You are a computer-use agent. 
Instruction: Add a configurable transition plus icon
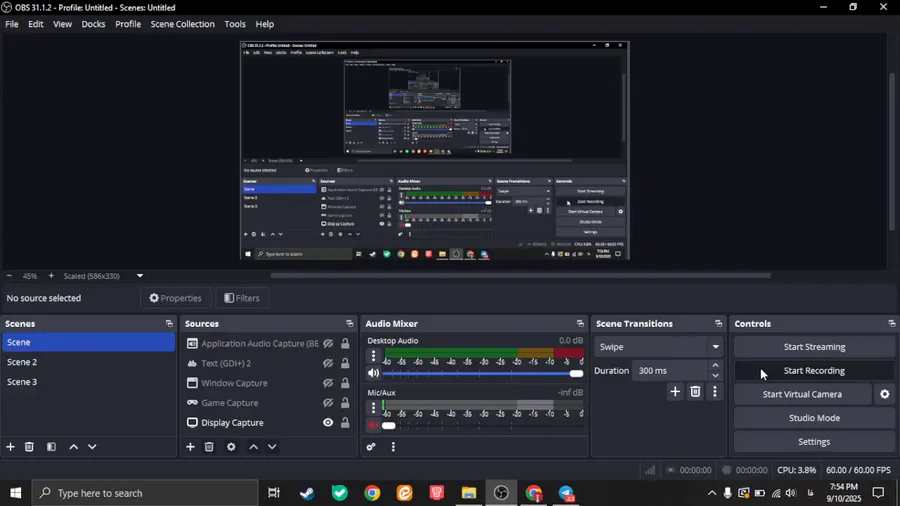[675, 391]
